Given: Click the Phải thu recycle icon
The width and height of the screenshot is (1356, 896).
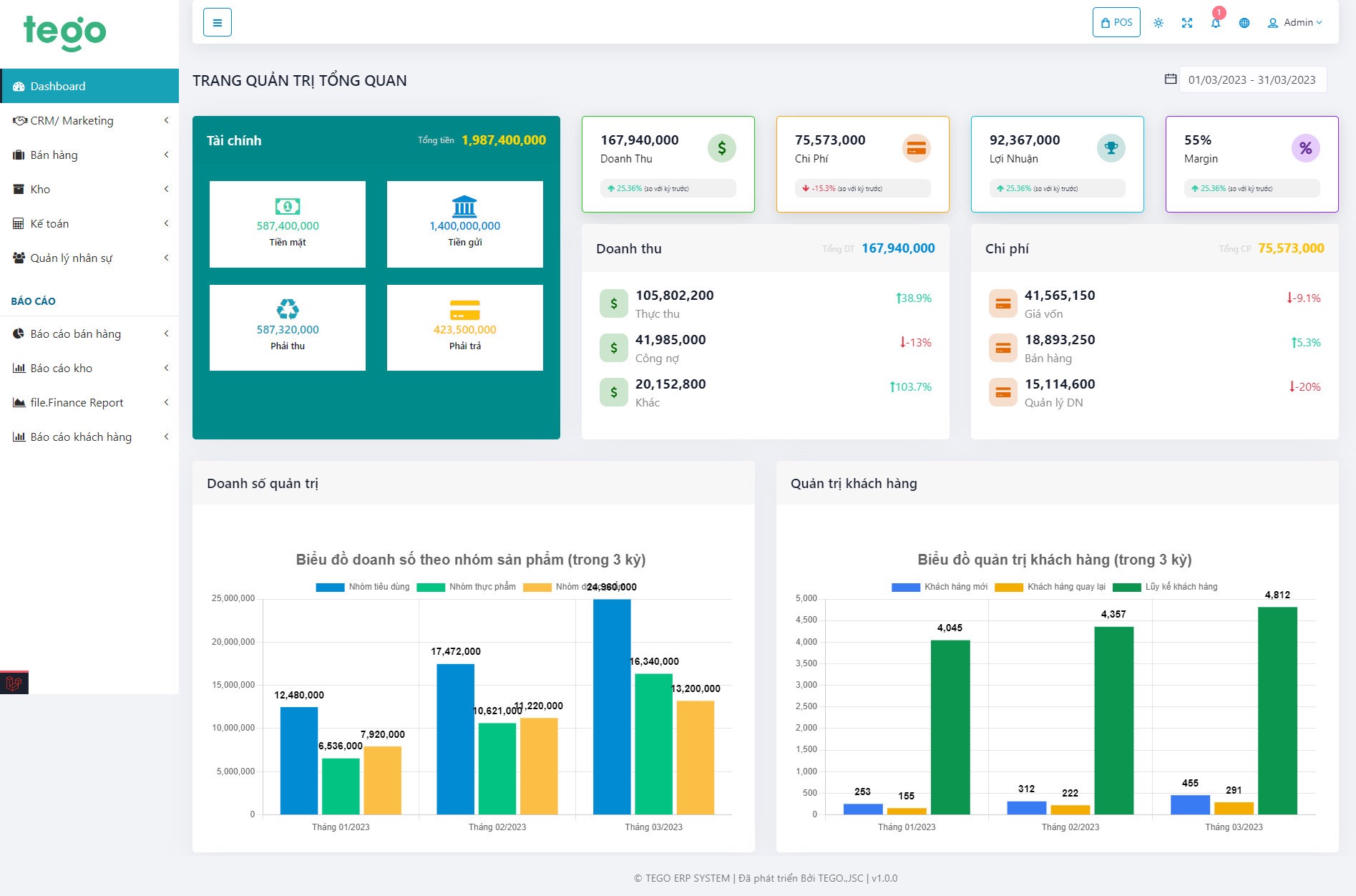Looking at the screenshot, I should (x=288, y=309).
